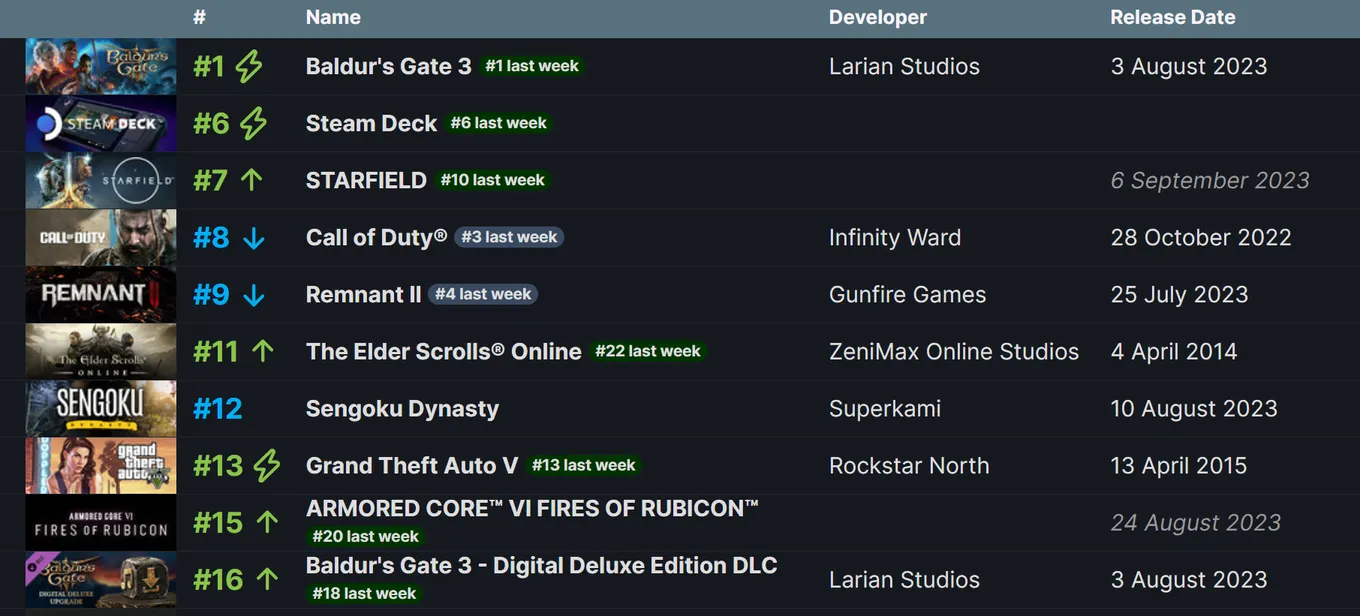Screen dimensions: 1360x616
Task: Open ARMORED CORE VI FIRES OF RUBICON link
Action: pyautogui.click(x=532, y=509)
